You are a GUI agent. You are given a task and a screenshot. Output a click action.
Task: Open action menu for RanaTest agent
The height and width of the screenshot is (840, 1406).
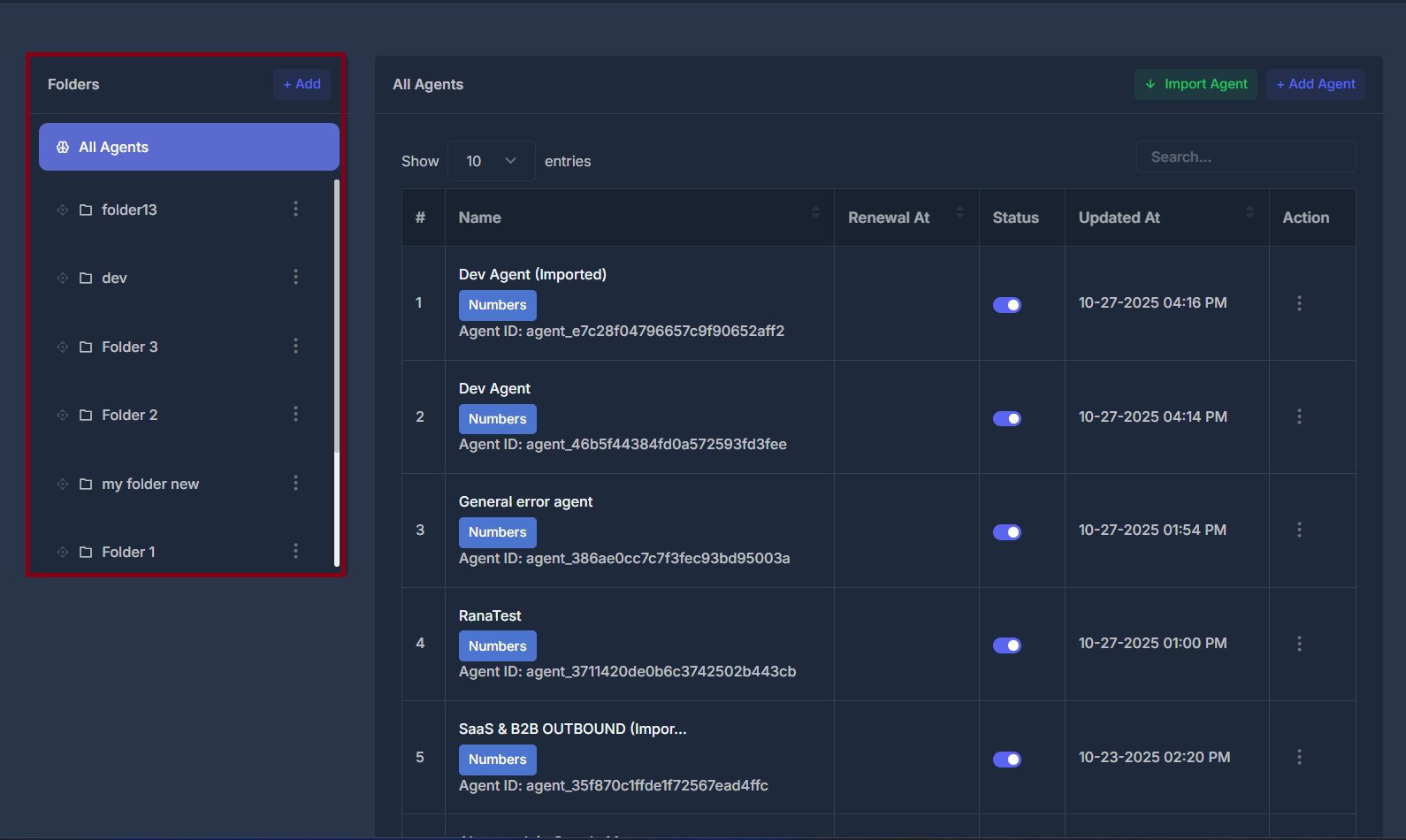coord(1299,644)
